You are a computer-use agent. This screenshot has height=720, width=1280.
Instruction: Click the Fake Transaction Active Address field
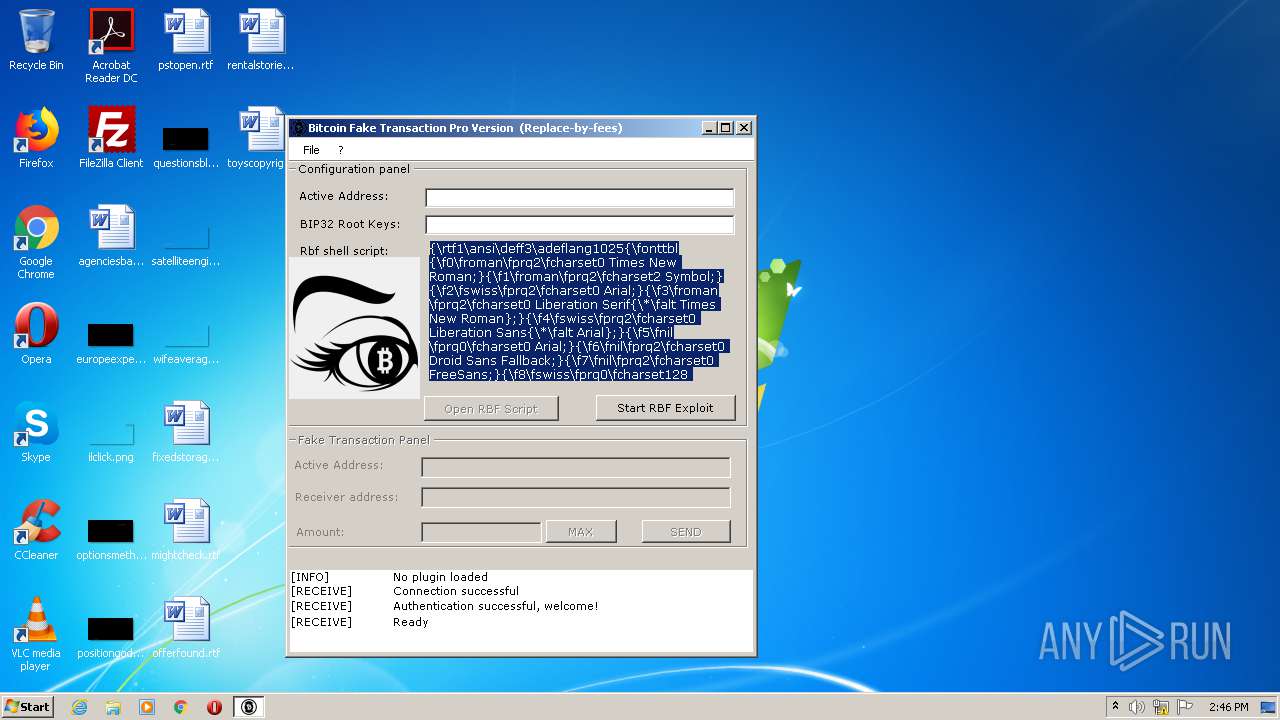tap(576, 467)
